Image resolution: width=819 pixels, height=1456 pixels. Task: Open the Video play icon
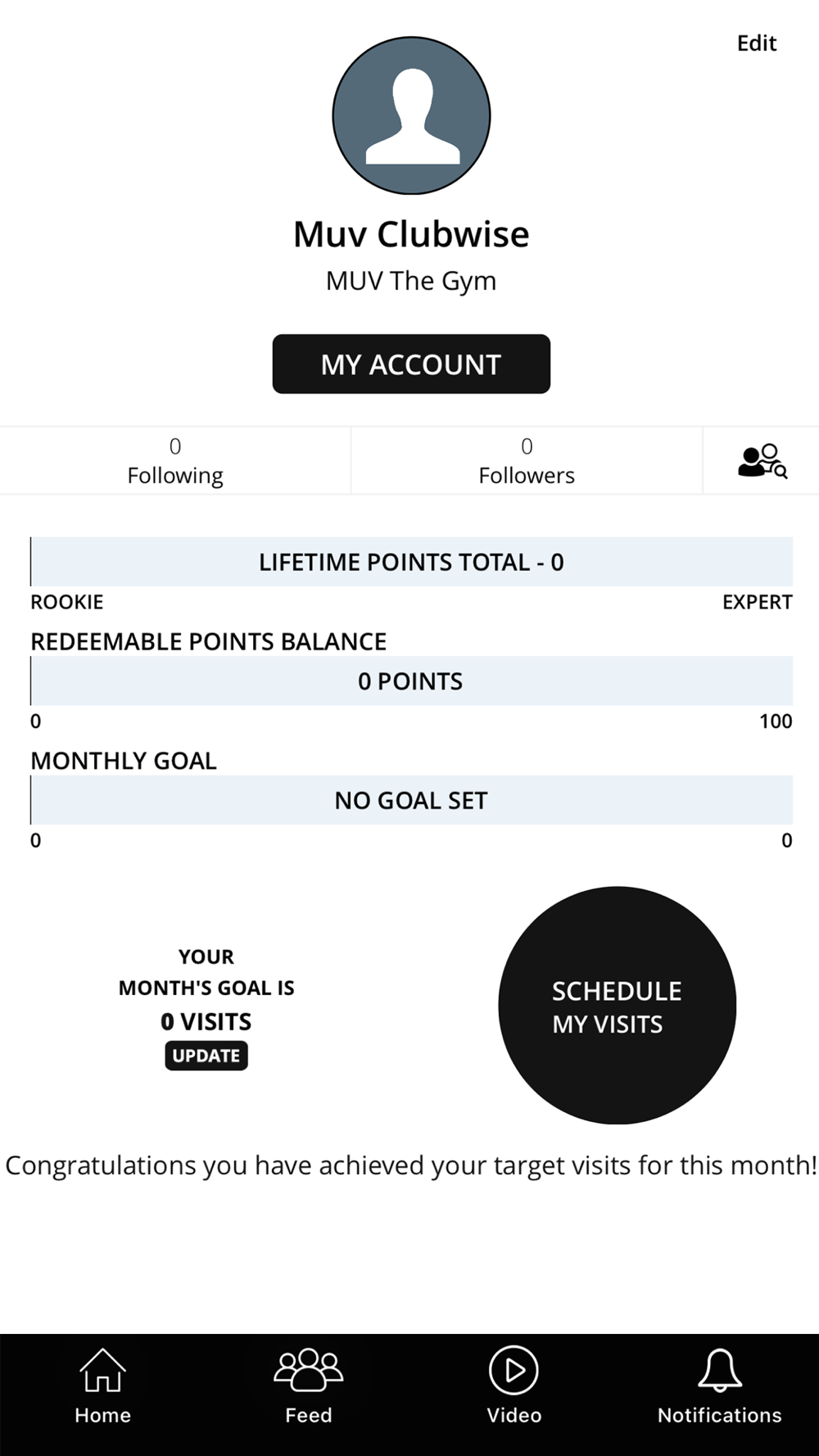pyautogui.click(x=514, y=1369)
